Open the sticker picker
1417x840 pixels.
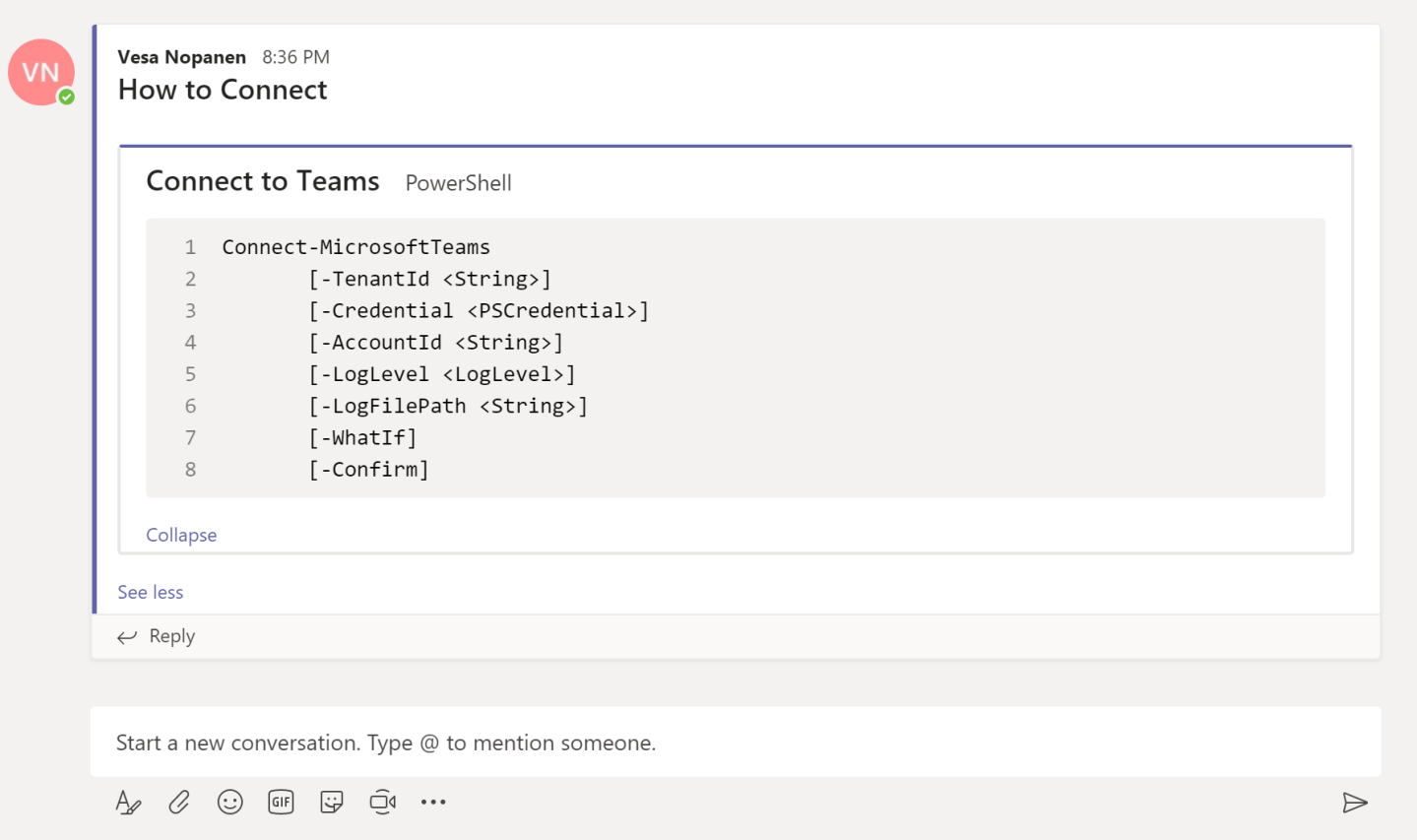[x=332, y=803]
